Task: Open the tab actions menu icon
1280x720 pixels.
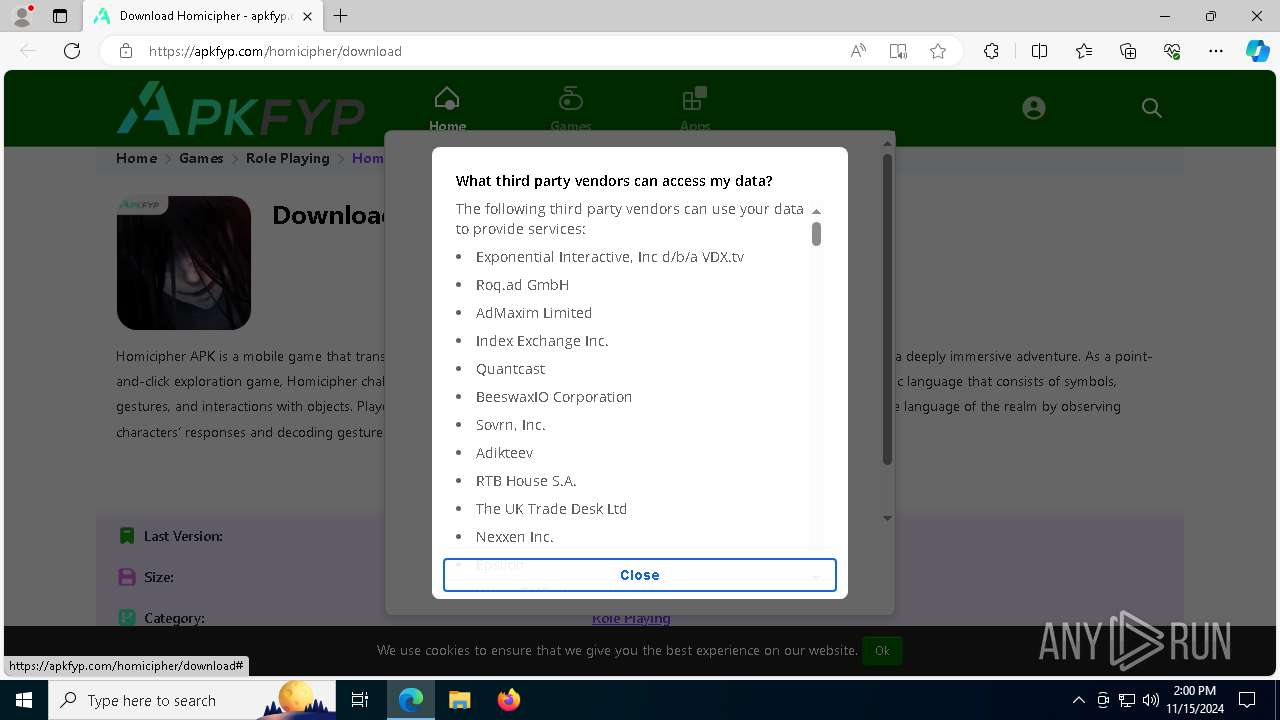Action: [x=60, y=16]
